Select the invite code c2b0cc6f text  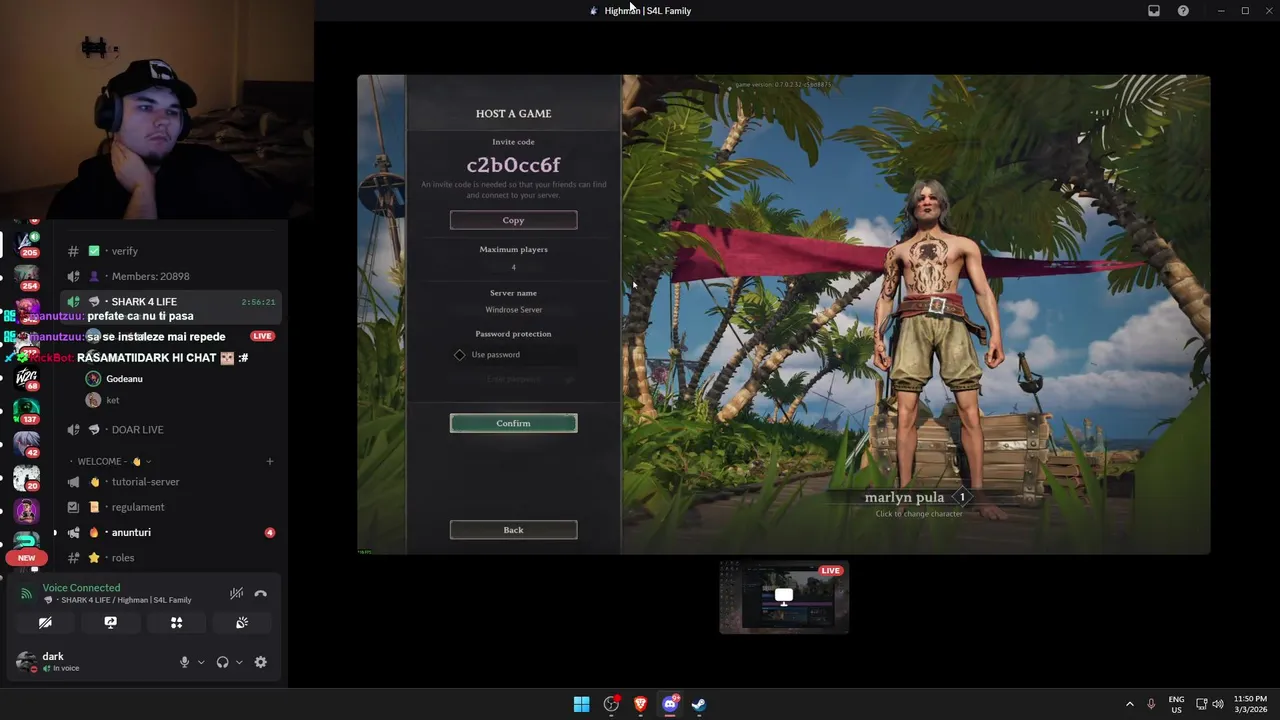(x=513, y=165)
